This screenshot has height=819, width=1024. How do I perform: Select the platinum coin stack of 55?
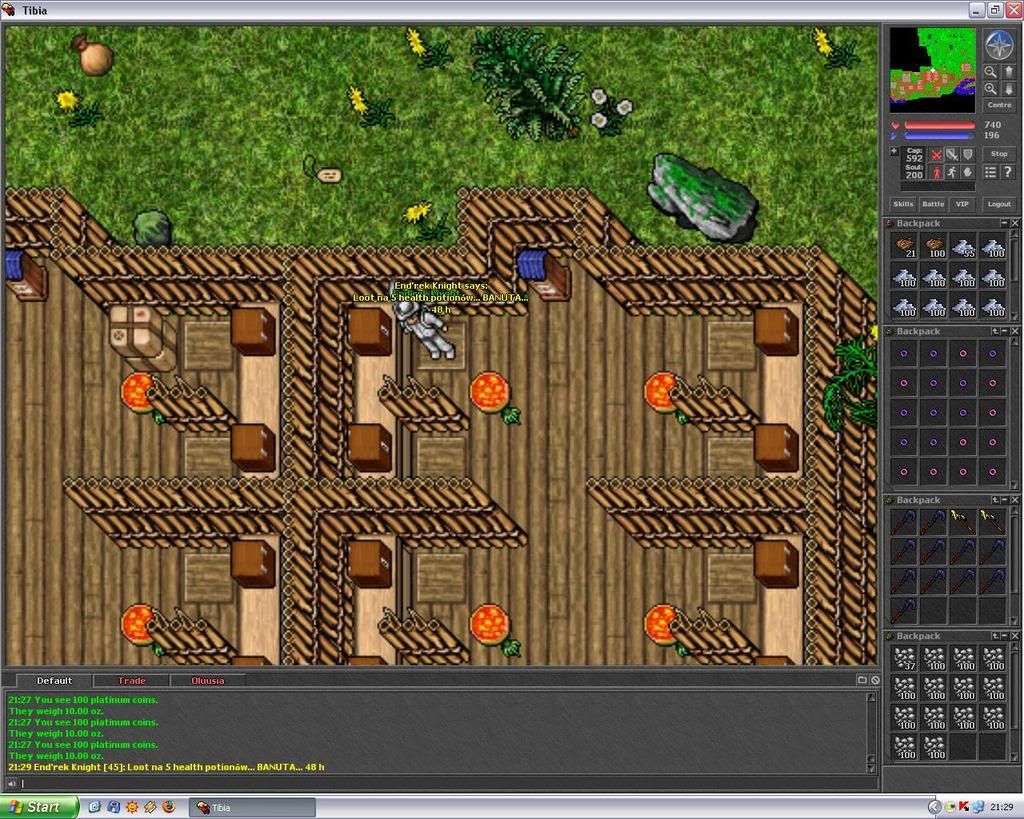click(963, 246)
